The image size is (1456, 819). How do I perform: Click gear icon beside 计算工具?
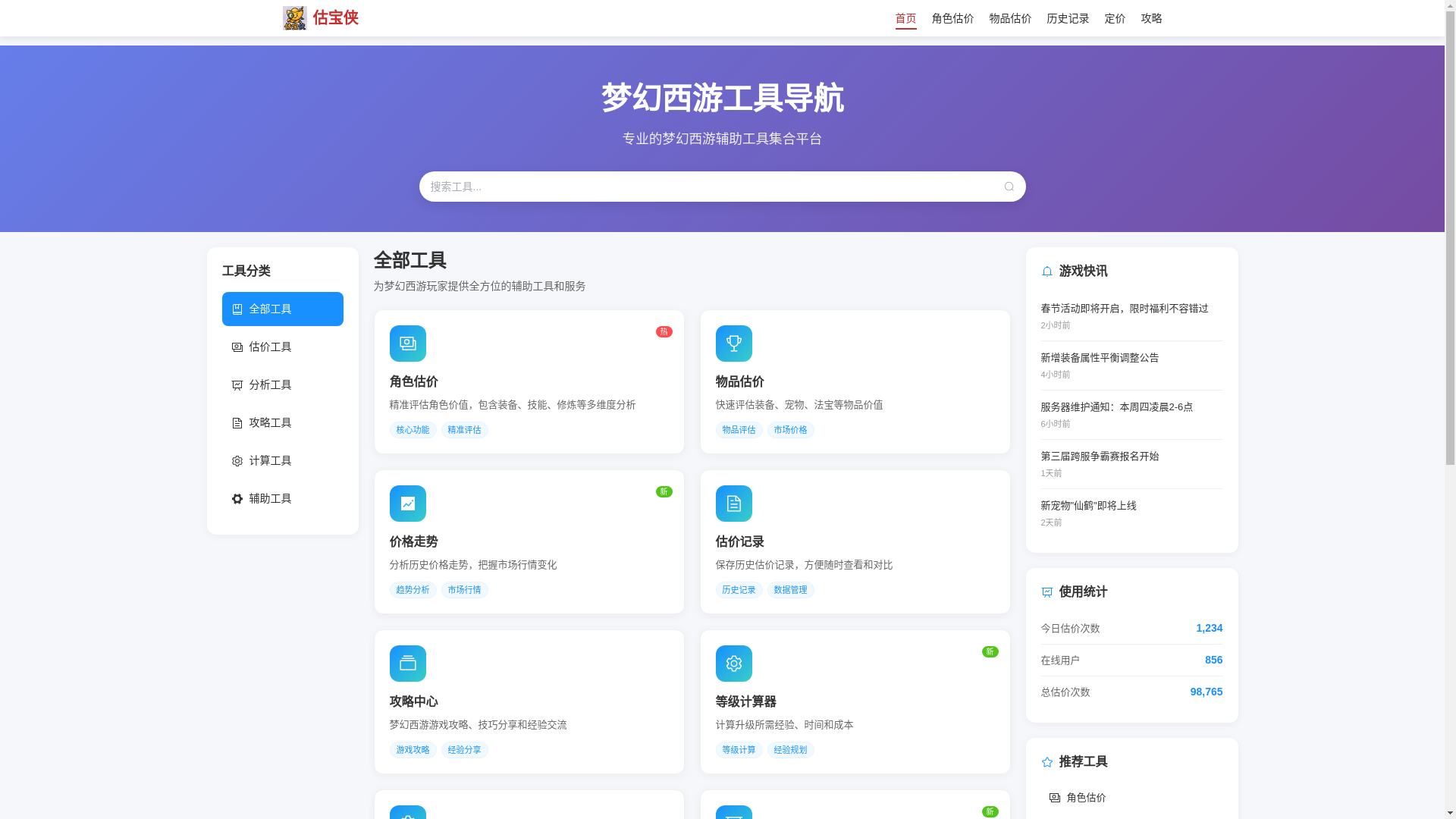click(x=237, y=461)
